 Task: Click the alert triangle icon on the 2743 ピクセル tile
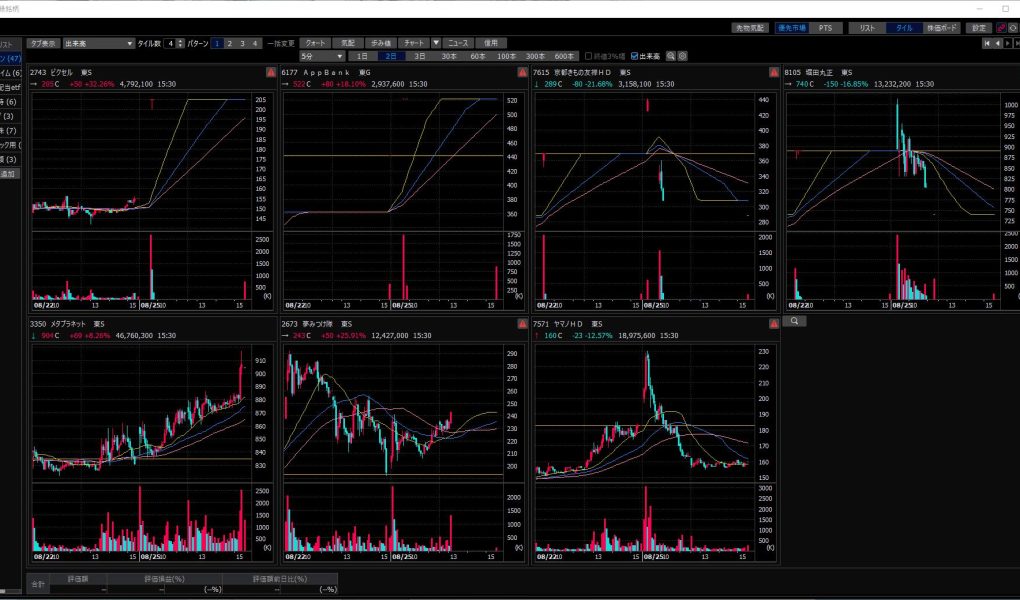(x=270, y=73)
